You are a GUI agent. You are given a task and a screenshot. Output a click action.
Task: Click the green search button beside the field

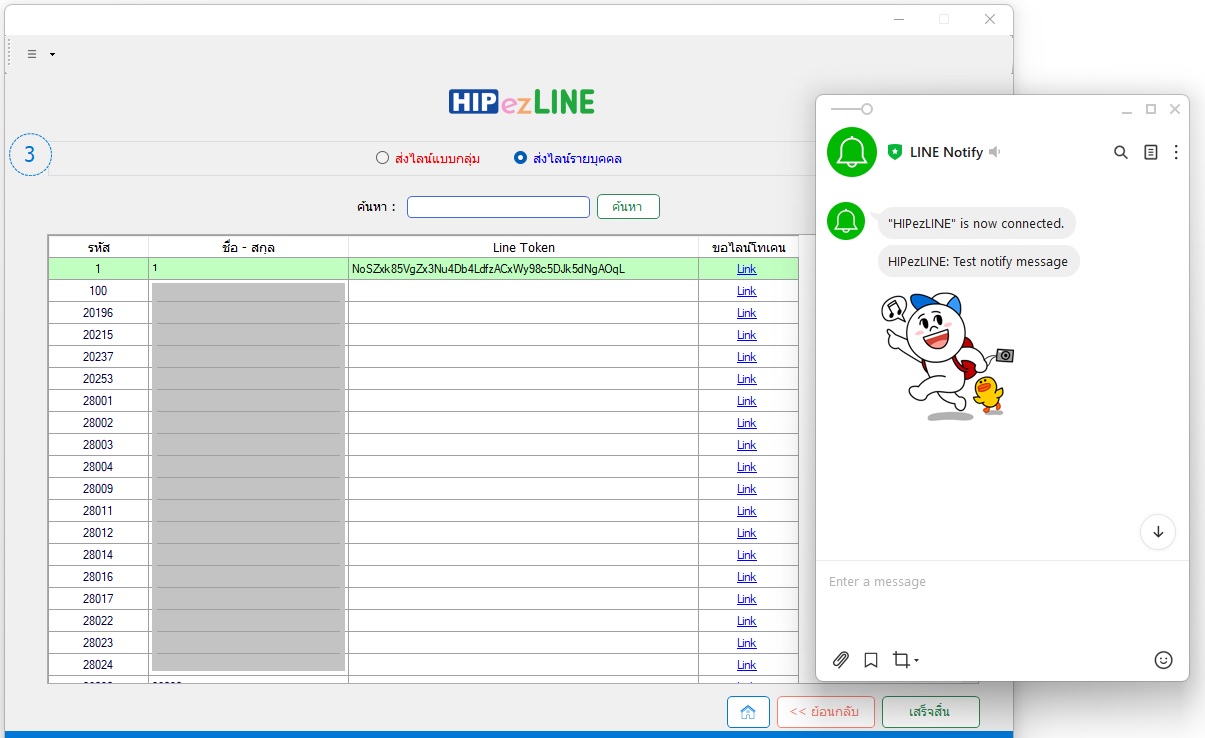pyautogui.click(x=628, y=207)
